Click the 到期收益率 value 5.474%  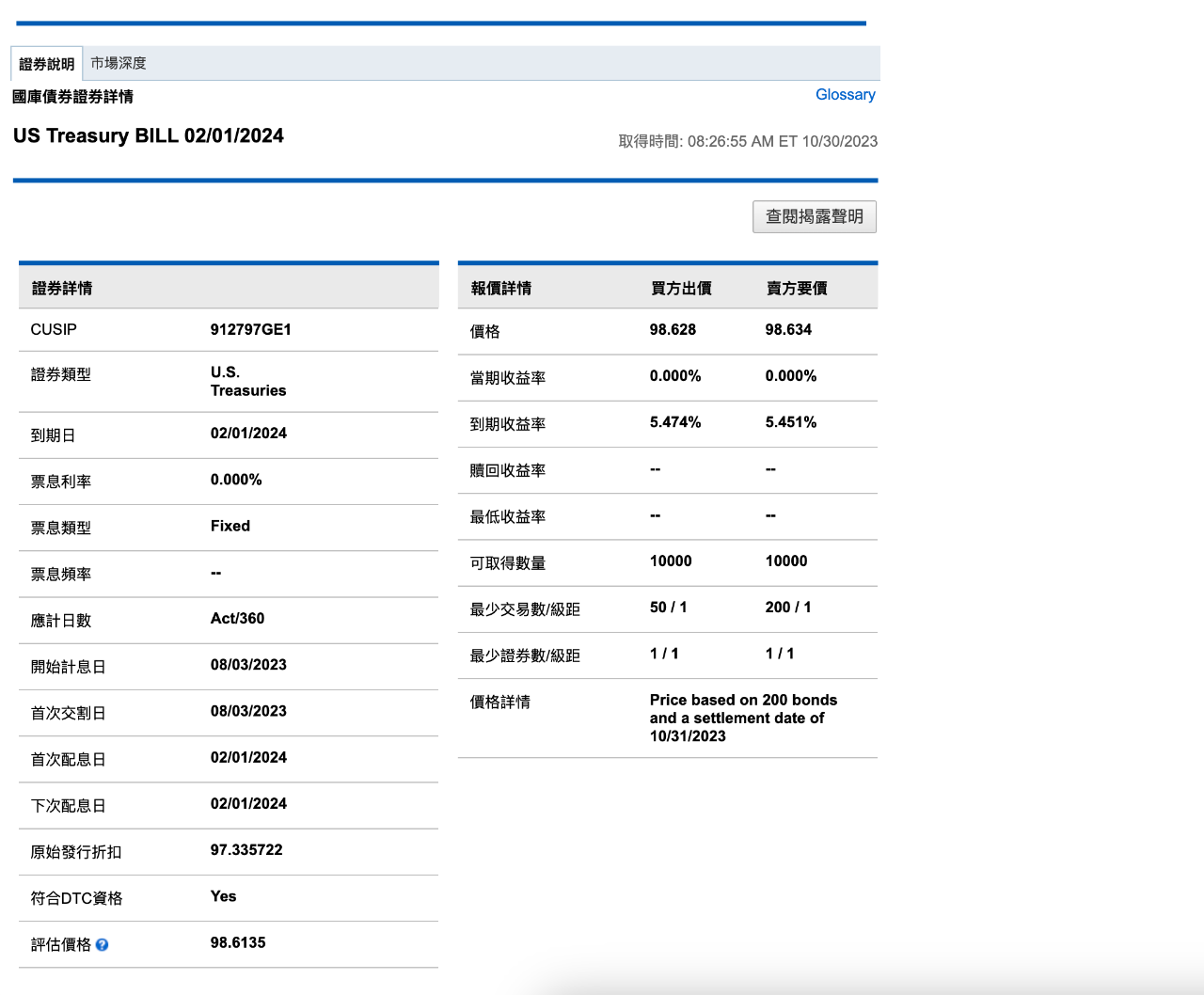coord(674,422)
